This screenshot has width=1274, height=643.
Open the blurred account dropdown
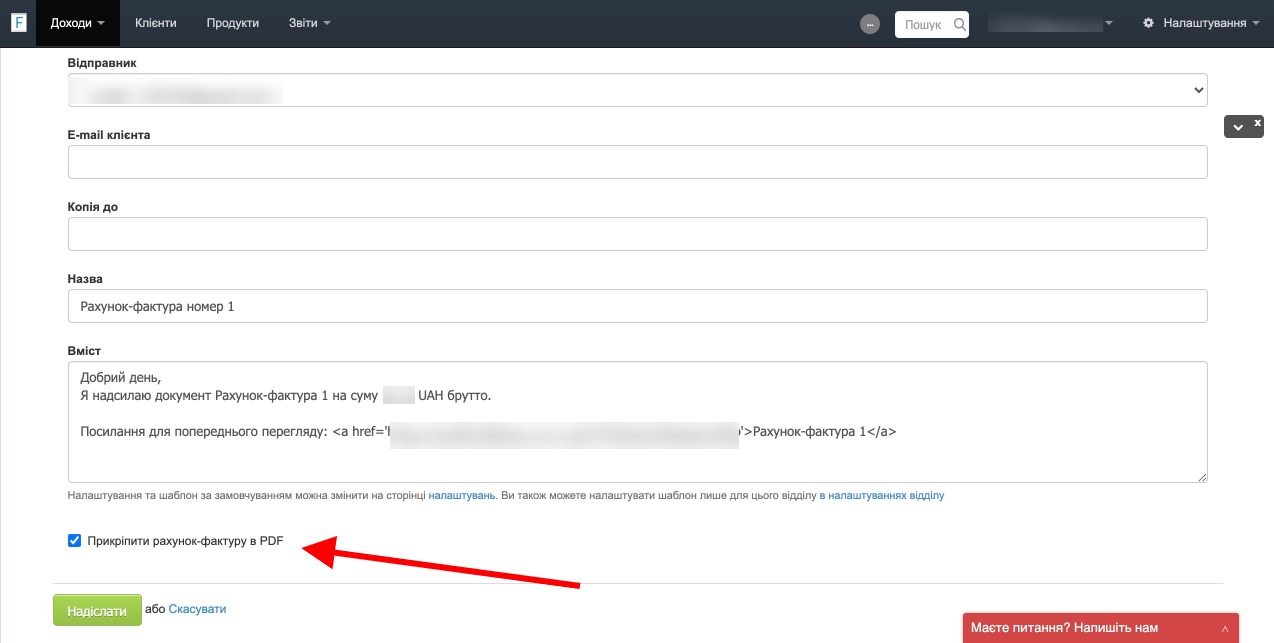(1050, 23)
